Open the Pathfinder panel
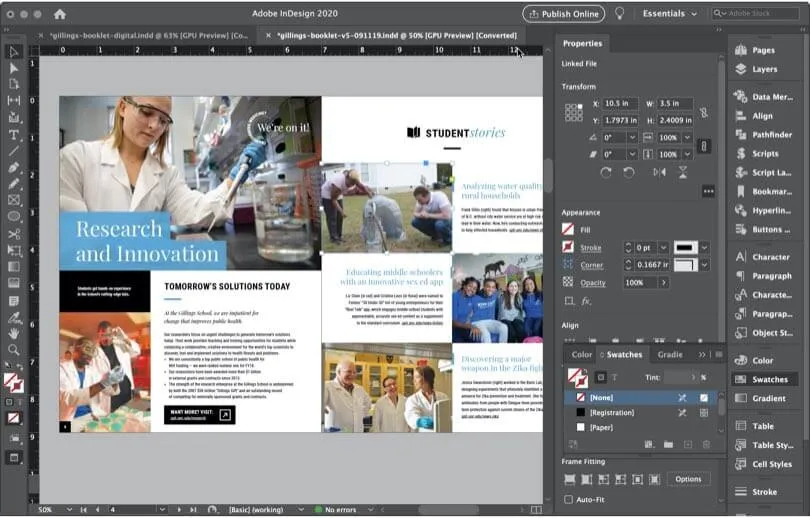810x518 pixels. coord(771,134)
